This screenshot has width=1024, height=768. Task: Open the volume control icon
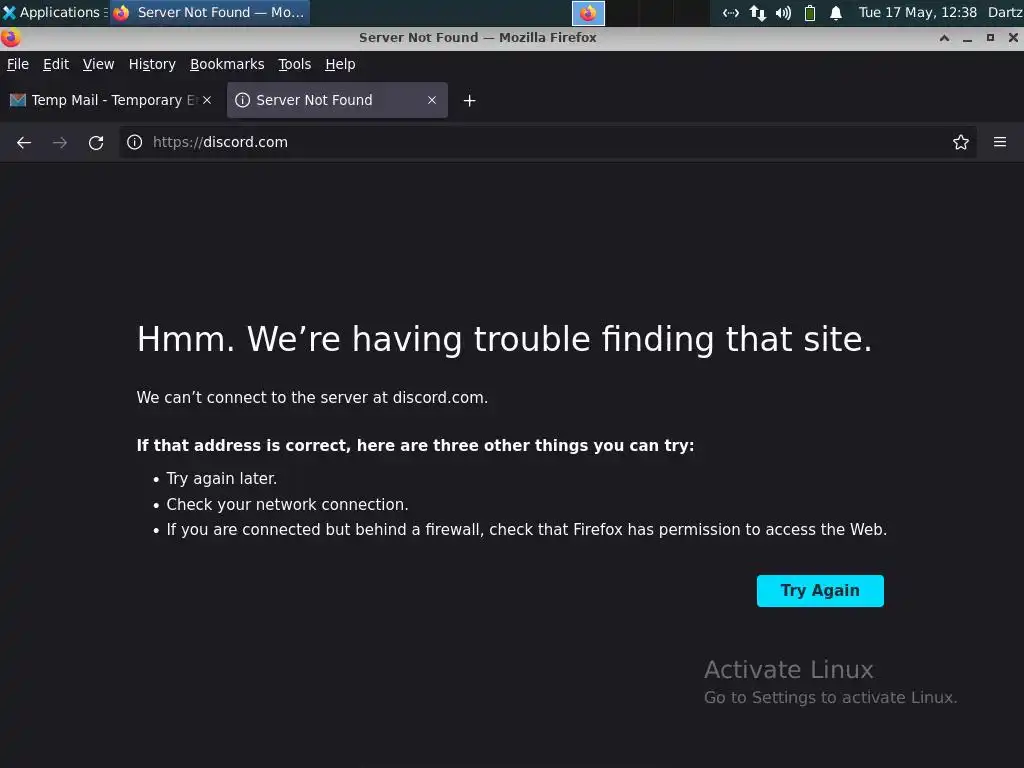click(x=784, y=12)
